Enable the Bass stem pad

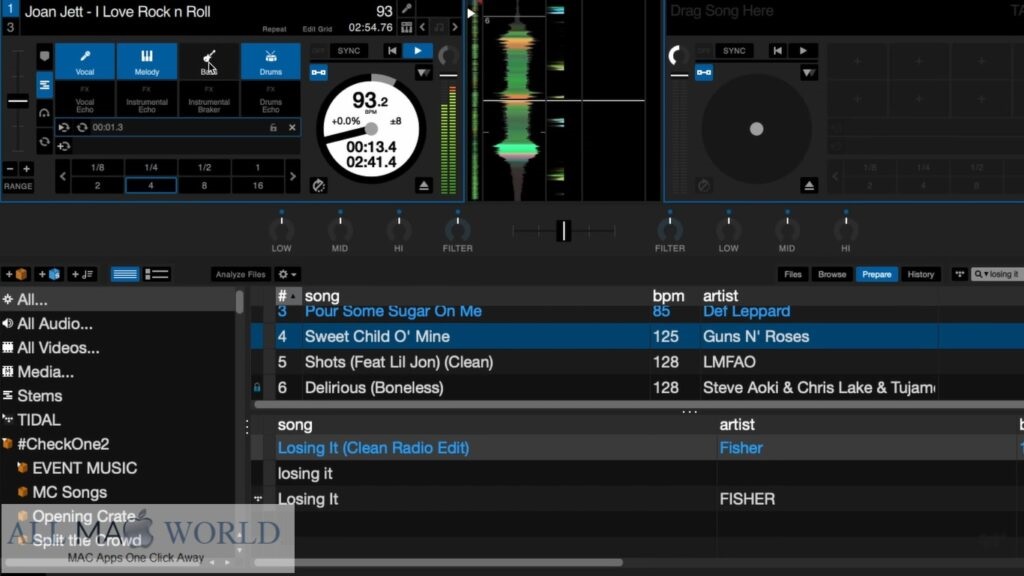tap(209, 61)
